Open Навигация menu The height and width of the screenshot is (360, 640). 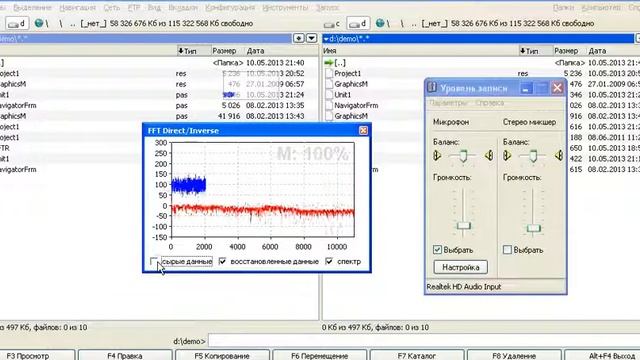[78, 8]
